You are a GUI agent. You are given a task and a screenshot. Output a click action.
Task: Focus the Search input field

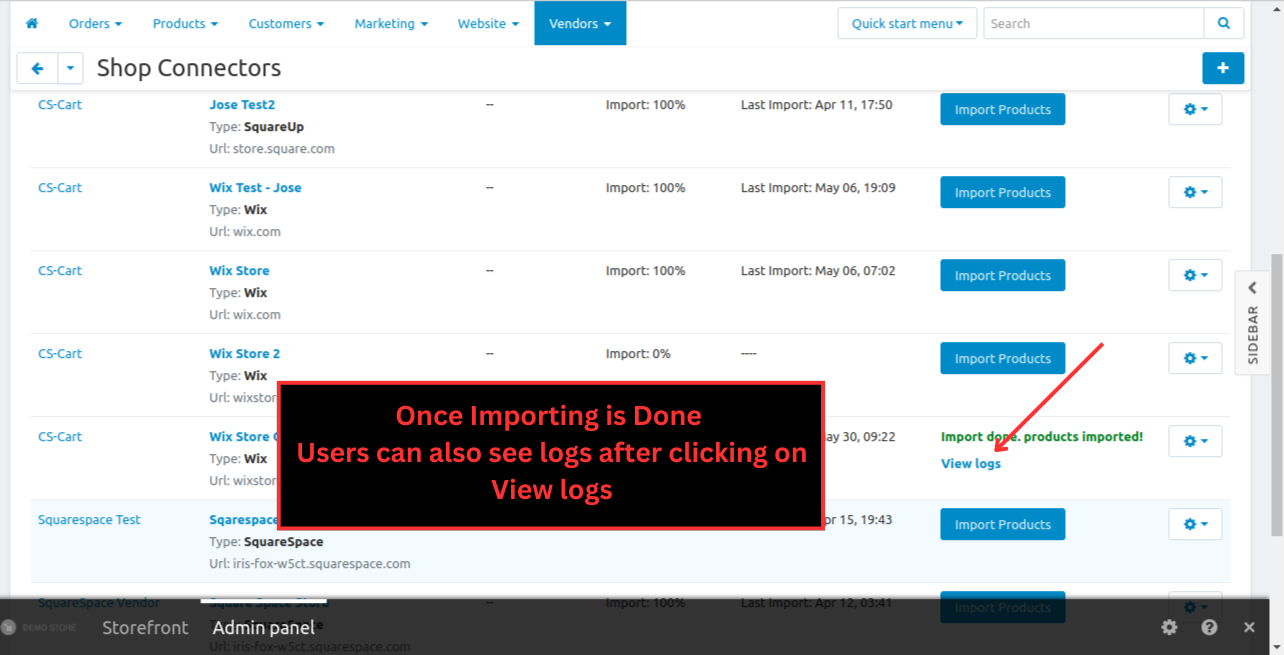click(1094, 23)
